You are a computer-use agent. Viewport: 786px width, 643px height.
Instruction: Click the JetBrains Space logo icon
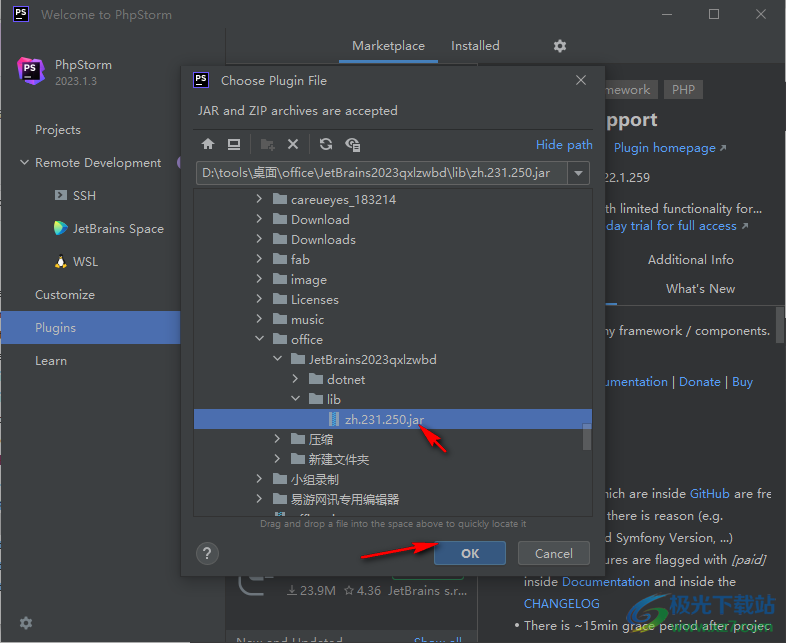[61, 228]
